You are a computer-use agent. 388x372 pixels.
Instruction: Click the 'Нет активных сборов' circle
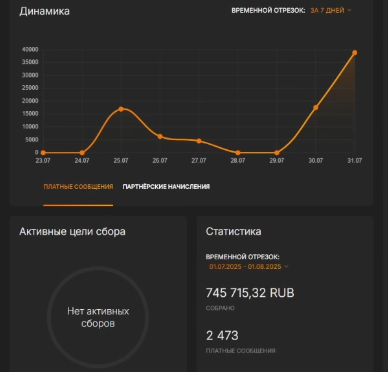[98, 317]
